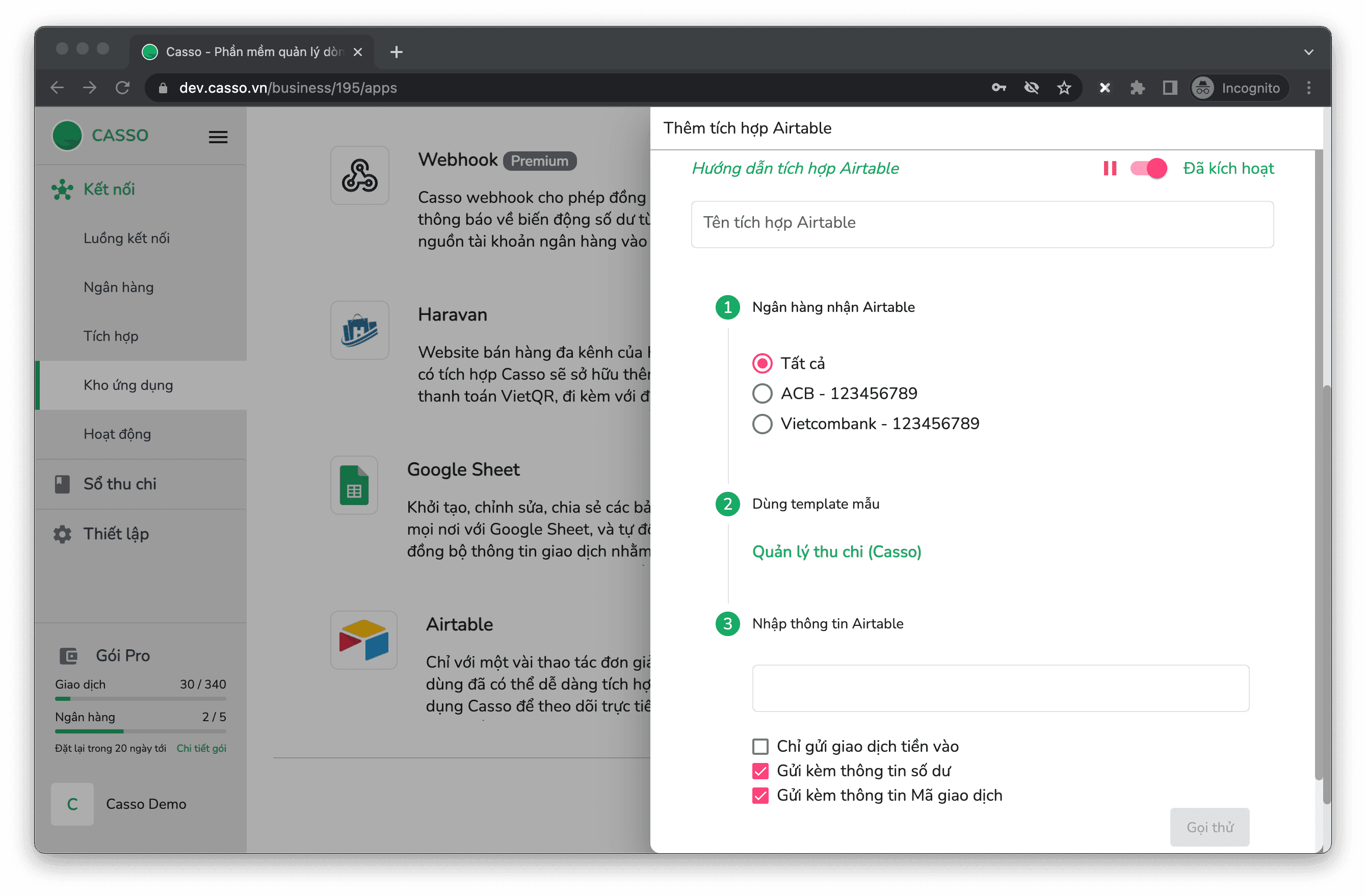The width and height of the screenshot is (1366, 896).
Task: Open the Google Sheet app icon
Action: coord(354,485)
